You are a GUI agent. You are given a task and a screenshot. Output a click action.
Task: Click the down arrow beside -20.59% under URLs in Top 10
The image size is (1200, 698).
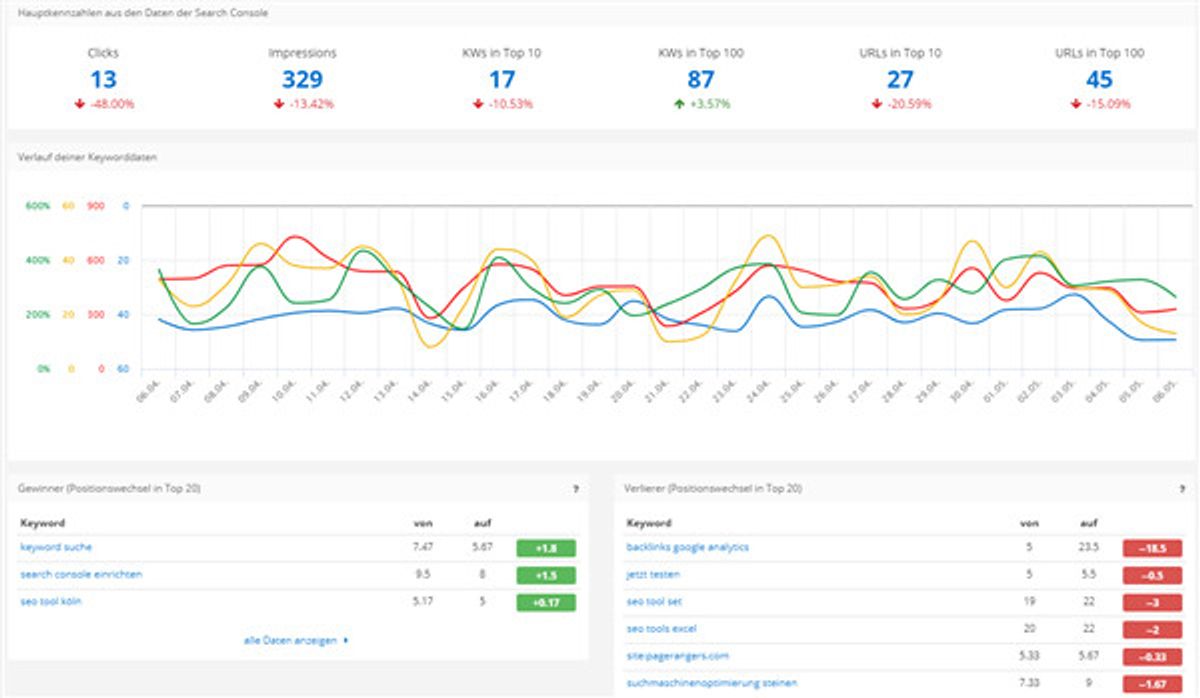point(877,103)
